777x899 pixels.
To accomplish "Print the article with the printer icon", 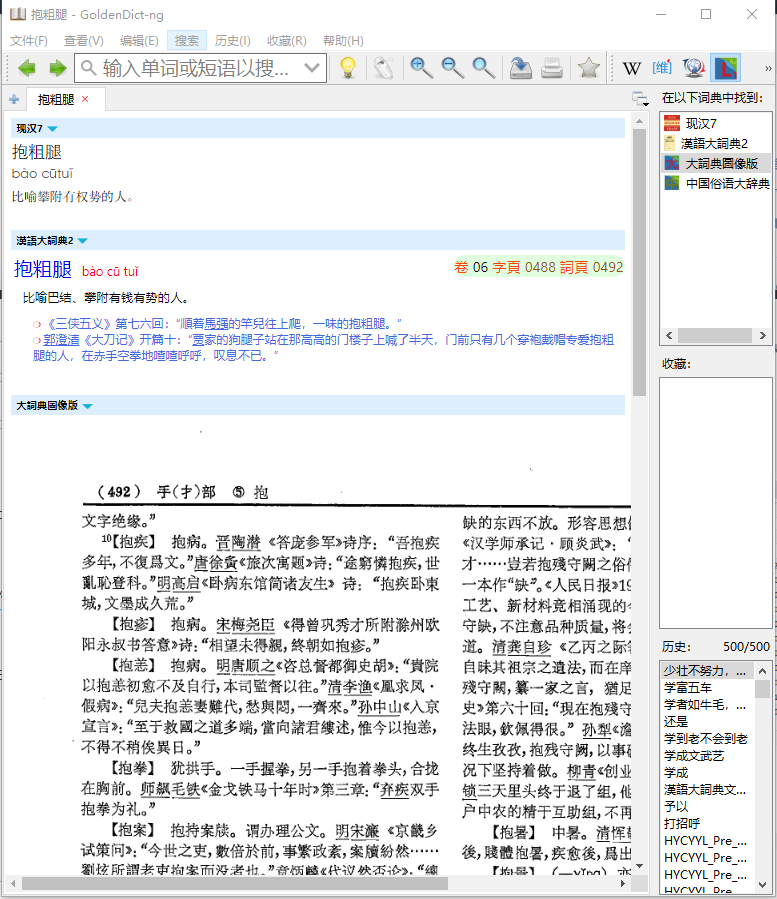I will (552, 68).
